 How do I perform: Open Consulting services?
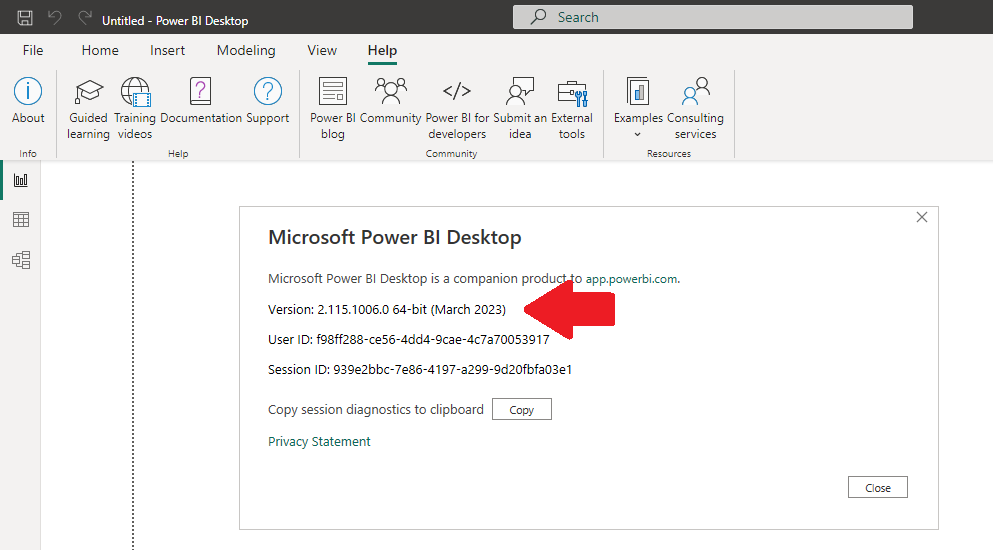point(695,108)
